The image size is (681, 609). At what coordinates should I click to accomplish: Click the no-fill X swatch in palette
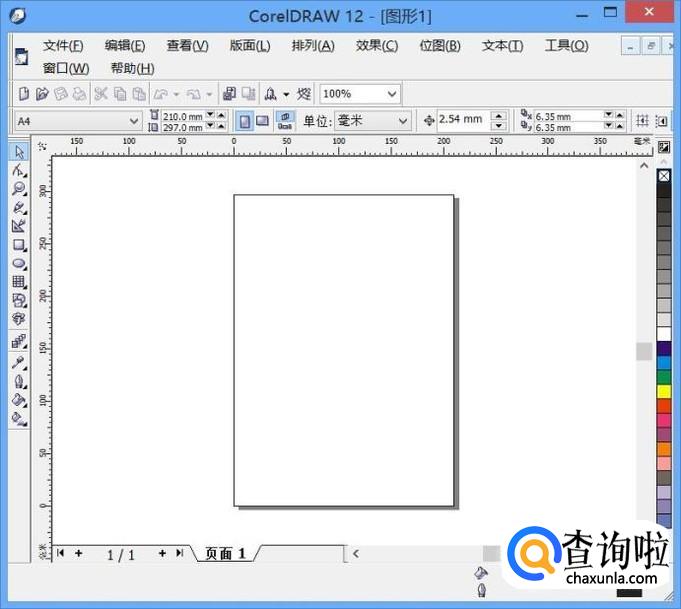pyautogui.click(x=664, y=176)
